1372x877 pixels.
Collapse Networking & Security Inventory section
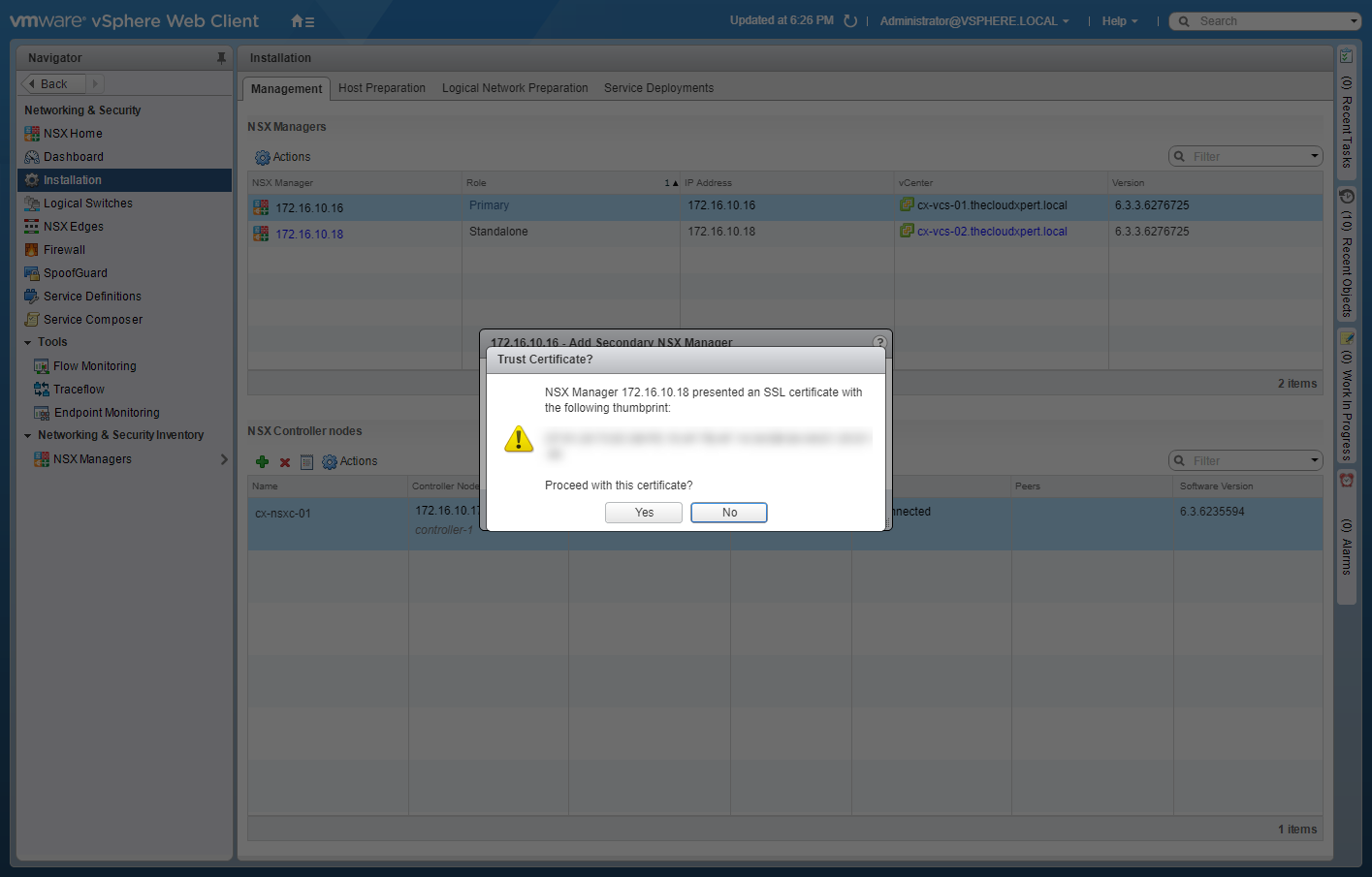click(28, 436)
